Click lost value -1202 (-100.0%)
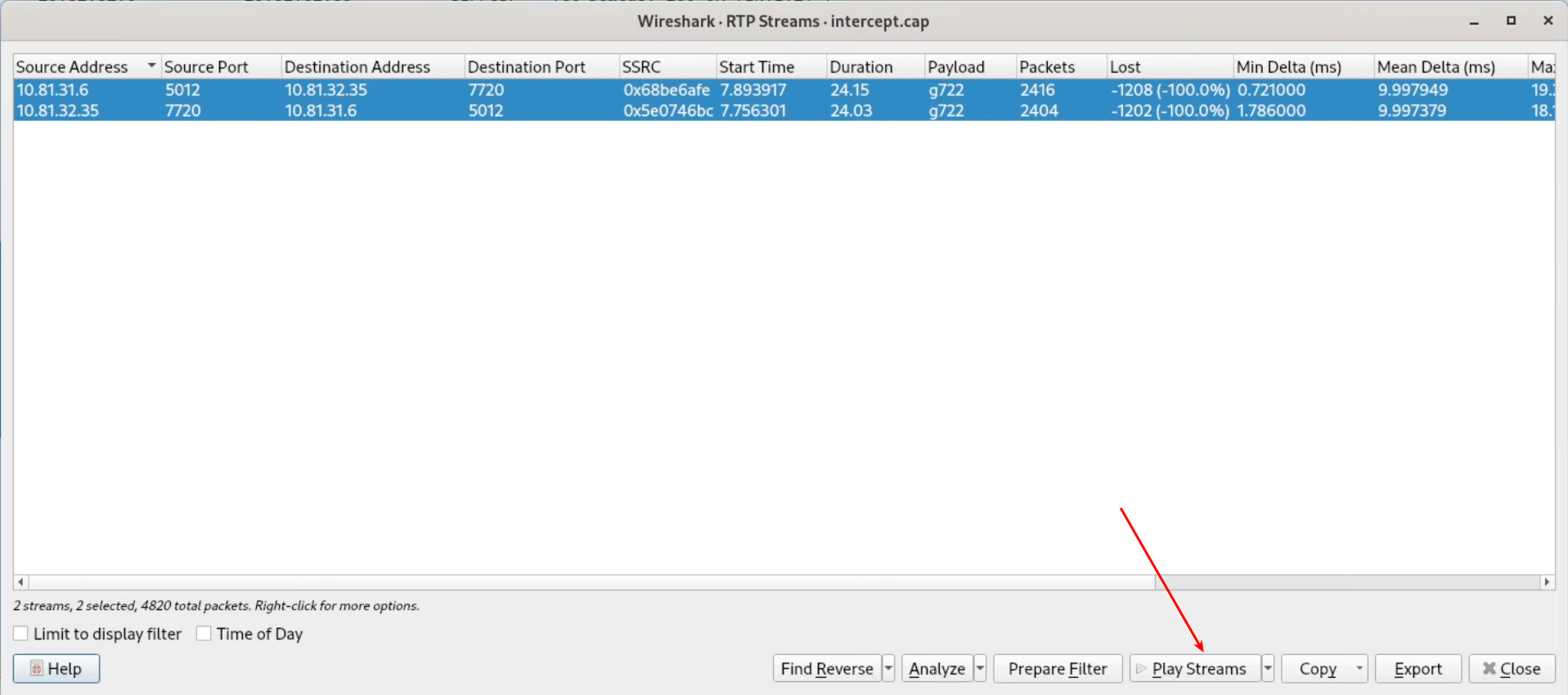 (1170, 110)
